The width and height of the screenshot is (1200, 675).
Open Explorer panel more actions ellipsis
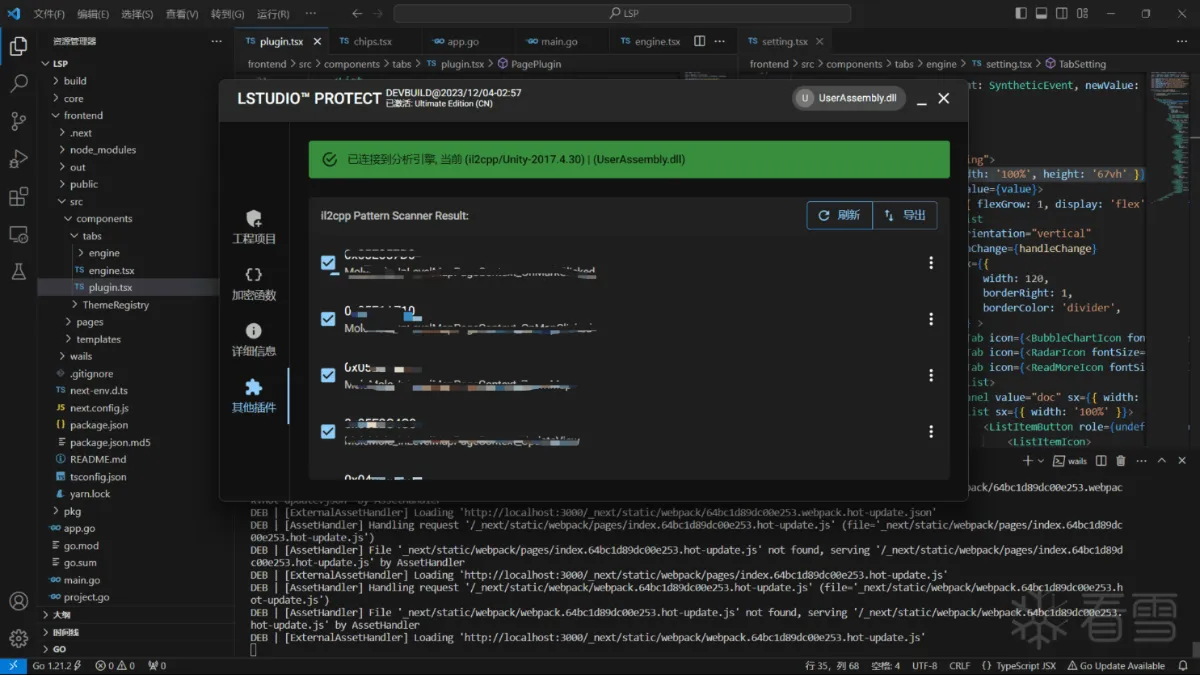[217, 41]
